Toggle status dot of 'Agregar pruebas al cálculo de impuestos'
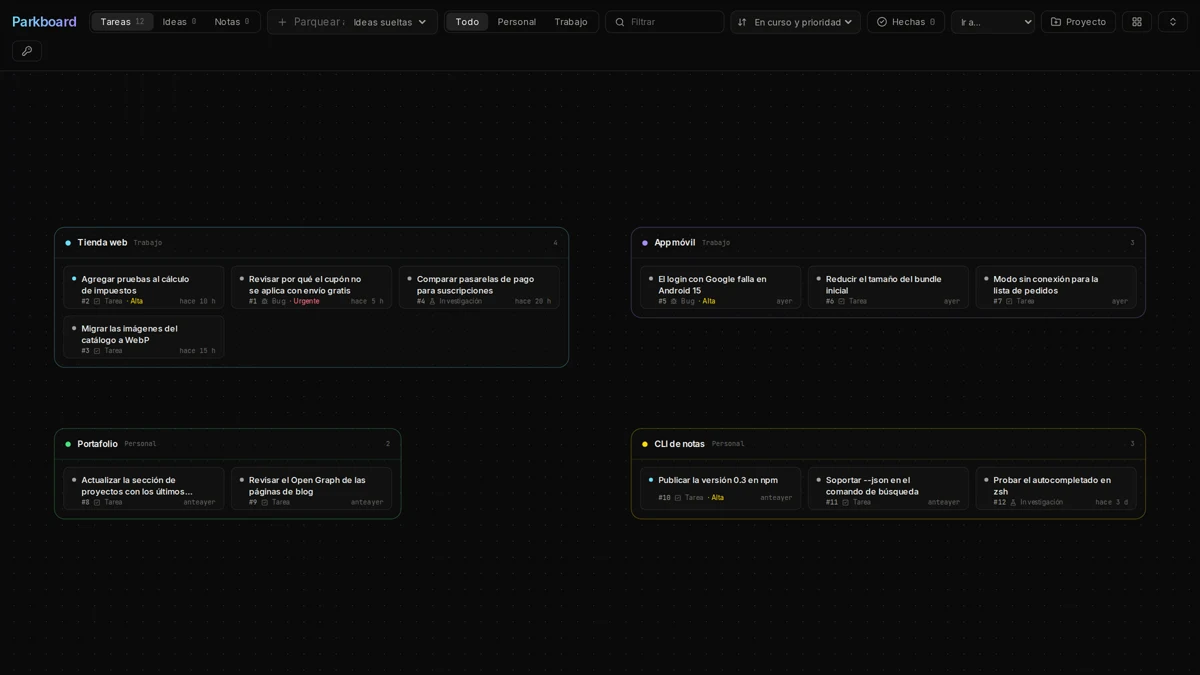The image size is (1200, 675). [x=74, y=279]
